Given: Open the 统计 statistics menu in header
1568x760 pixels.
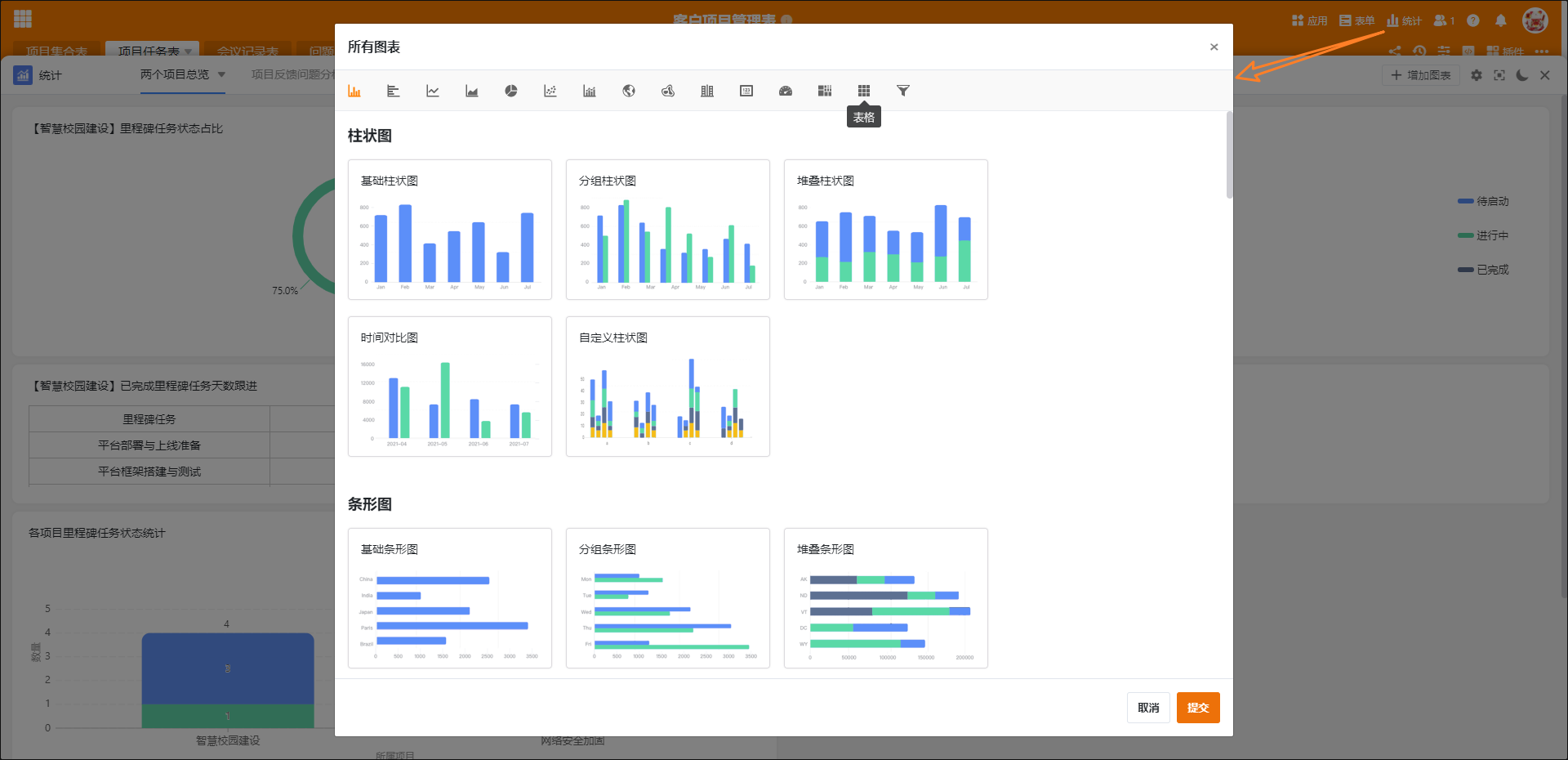Looking at the screenshot, I should (x=1405, y=20).
